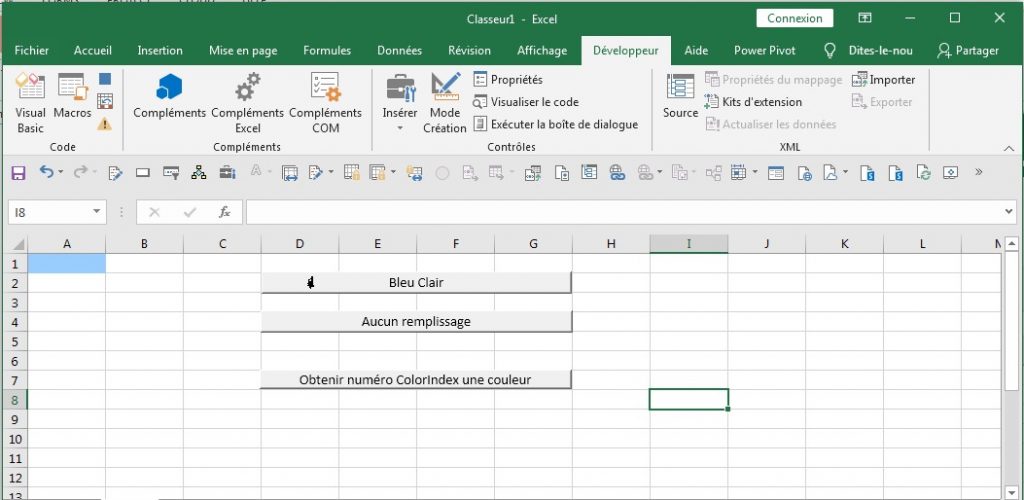This screenshot has height=500, width=1024.
Task: Switch to the Données tab
Action: 400,50
